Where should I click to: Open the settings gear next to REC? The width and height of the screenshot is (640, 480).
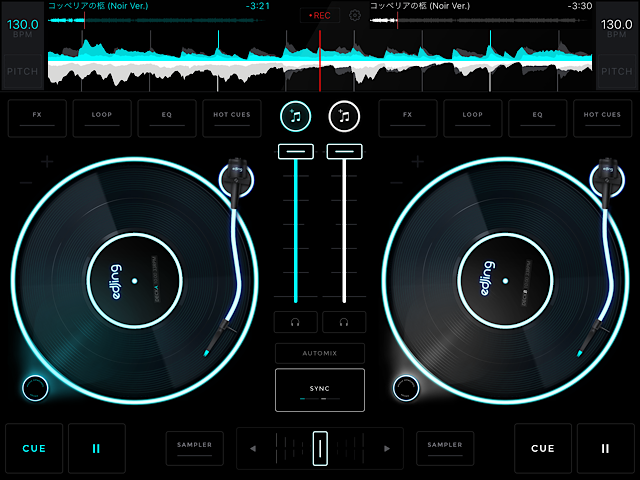click(x=355, y=16)
